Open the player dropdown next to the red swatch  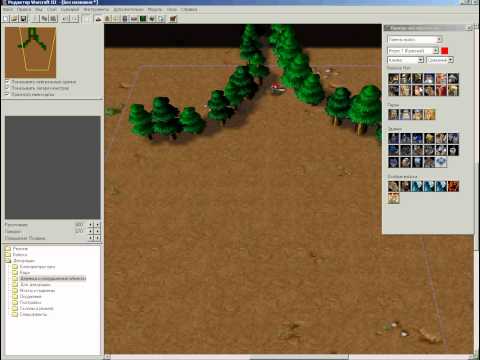pos(413,51)
